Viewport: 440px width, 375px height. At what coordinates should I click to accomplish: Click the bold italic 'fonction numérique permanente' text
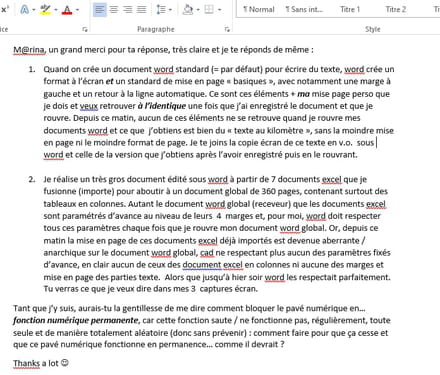(x=75, y=320)
